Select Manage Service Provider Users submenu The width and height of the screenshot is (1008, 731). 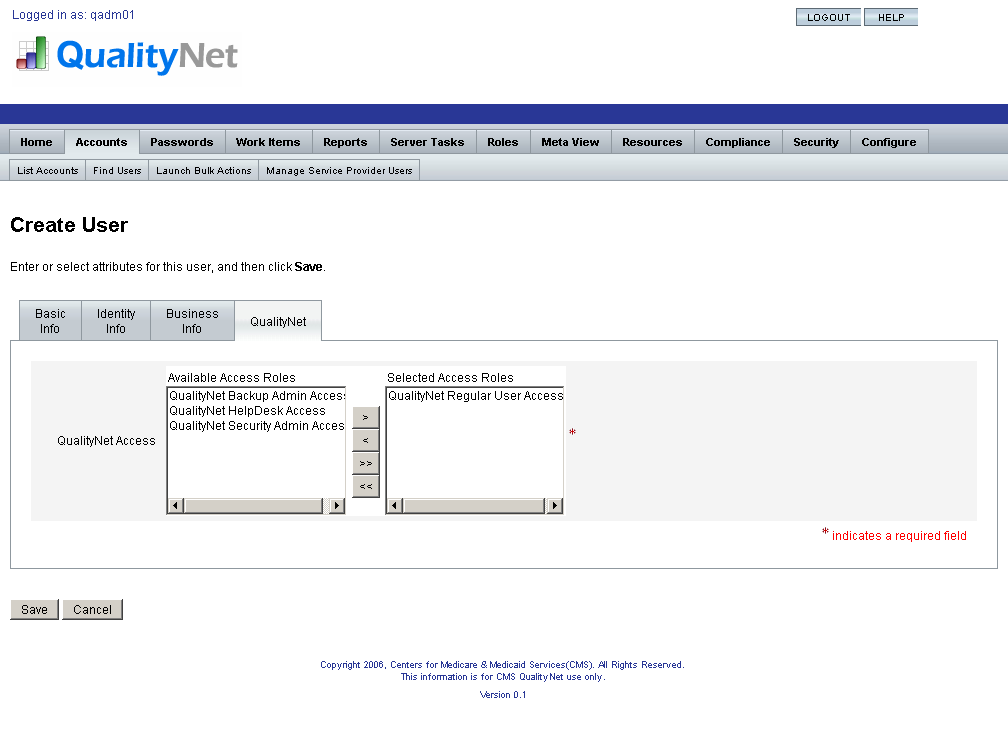click(339, 170)
